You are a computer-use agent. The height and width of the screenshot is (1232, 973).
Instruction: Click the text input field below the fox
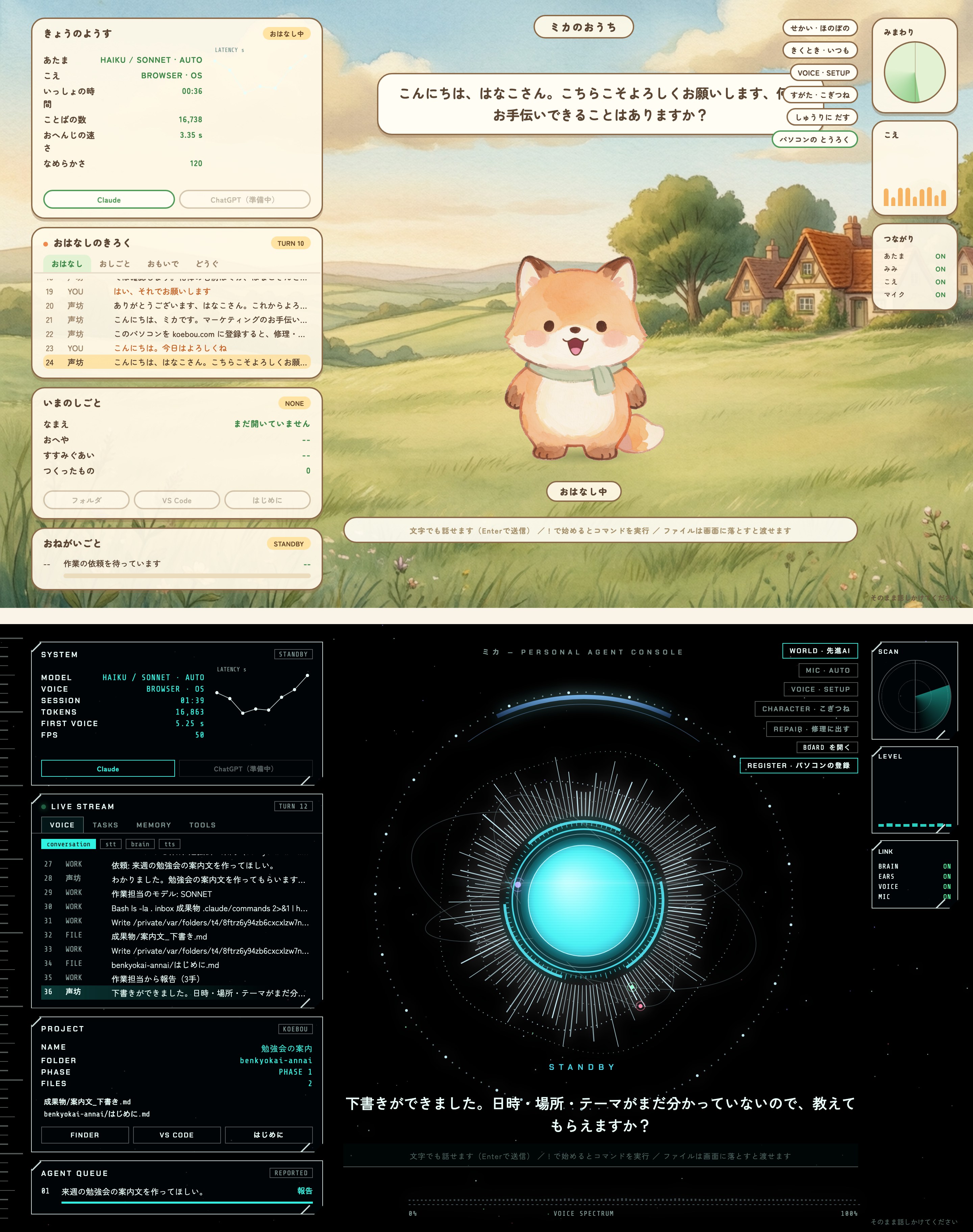[x=600, y=531]
